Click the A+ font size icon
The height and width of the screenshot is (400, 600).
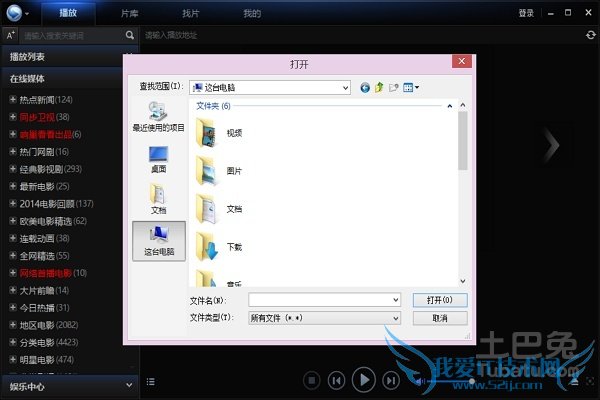click(10, 36)
